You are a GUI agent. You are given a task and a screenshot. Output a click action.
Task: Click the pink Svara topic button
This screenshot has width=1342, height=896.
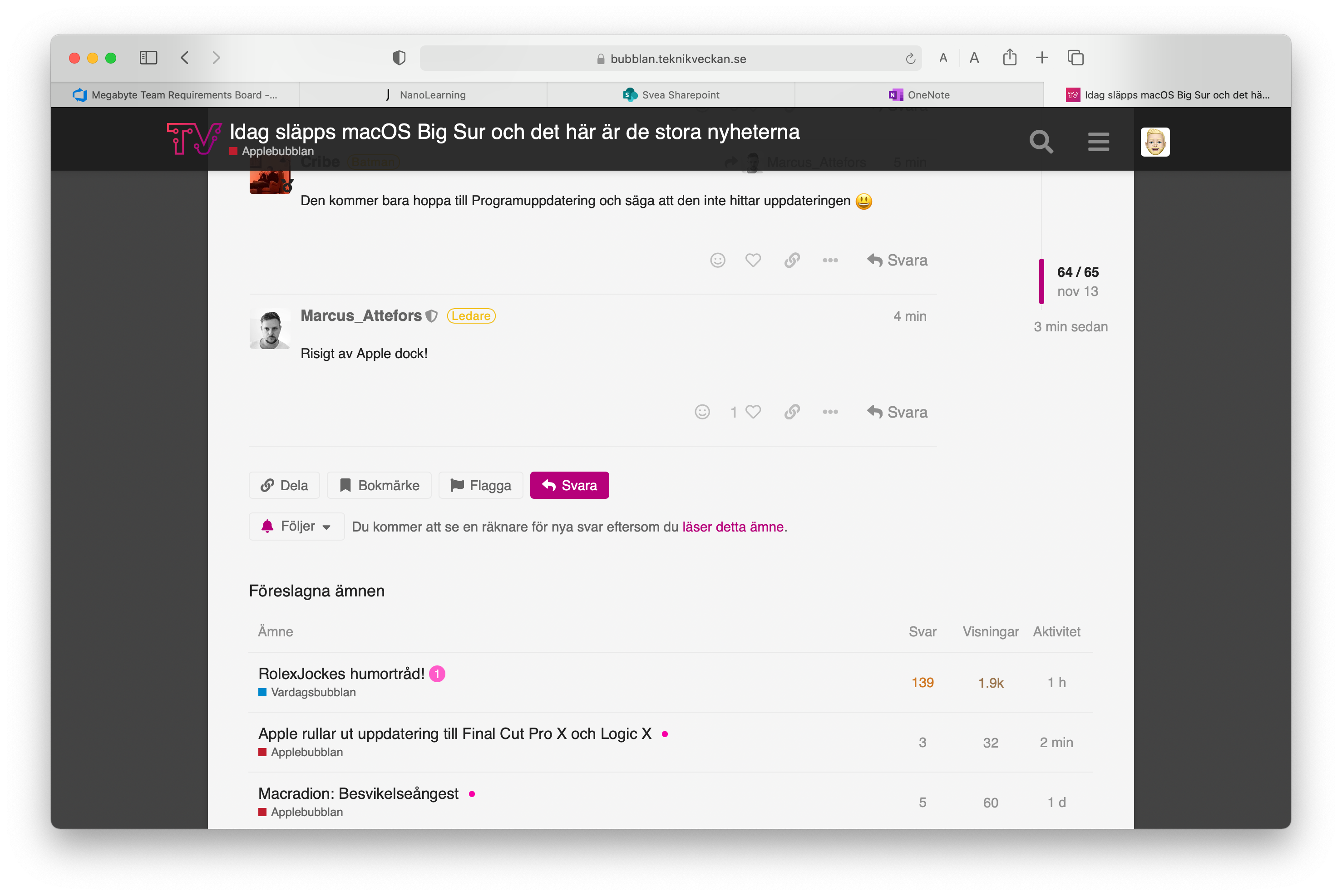click(569, 486)
